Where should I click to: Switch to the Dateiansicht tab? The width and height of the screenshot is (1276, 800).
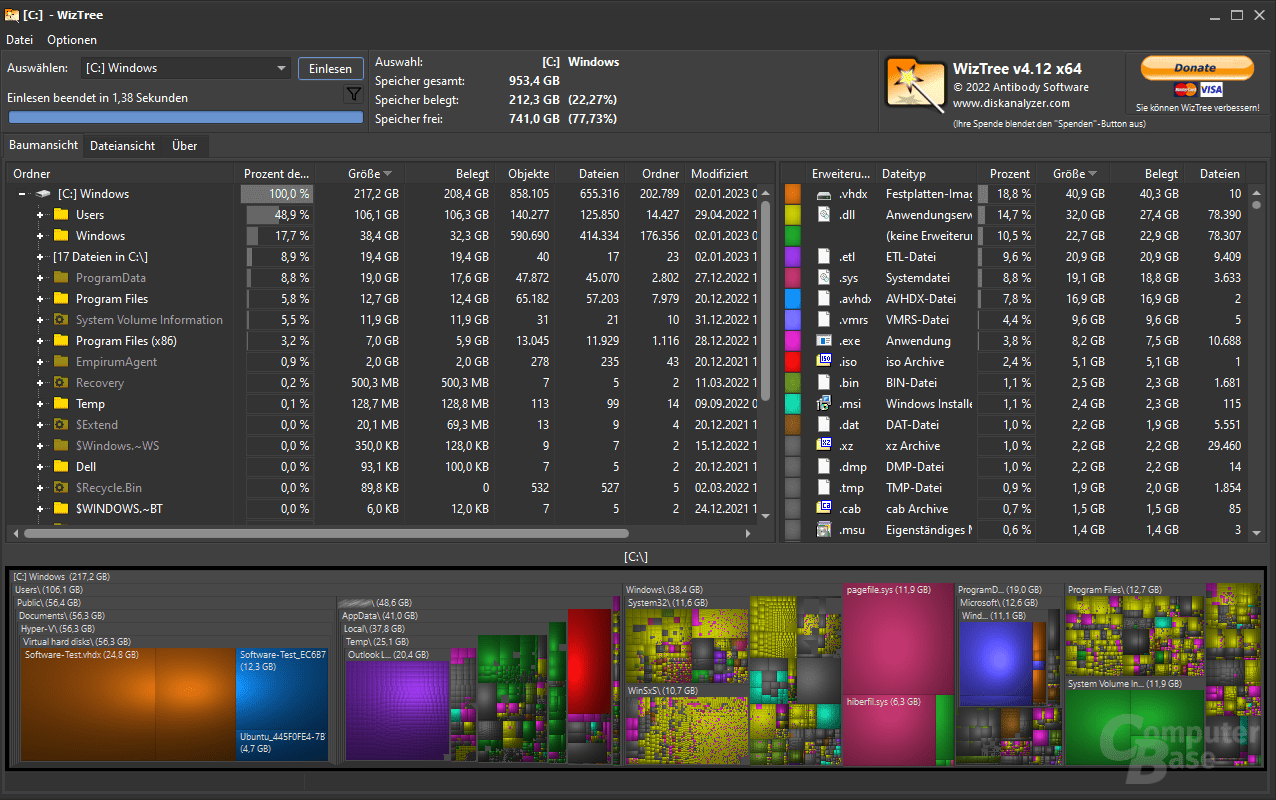[x=122, y=145]
